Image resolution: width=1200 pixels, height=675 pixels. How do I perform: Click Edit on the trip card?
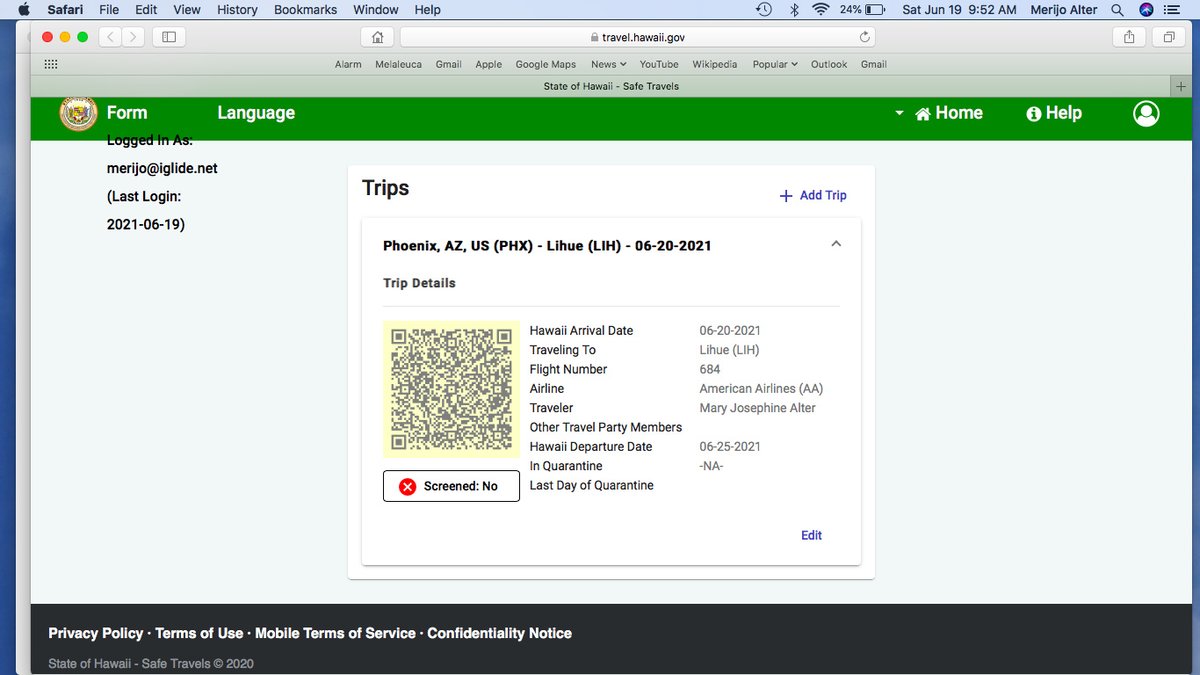[x=811, y=535]
